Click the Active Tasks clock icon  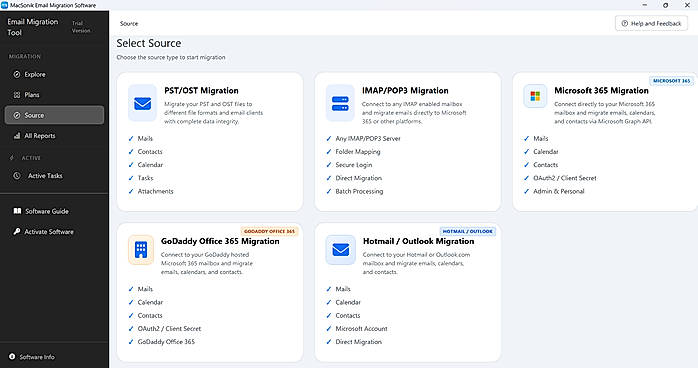coord(17,176)
